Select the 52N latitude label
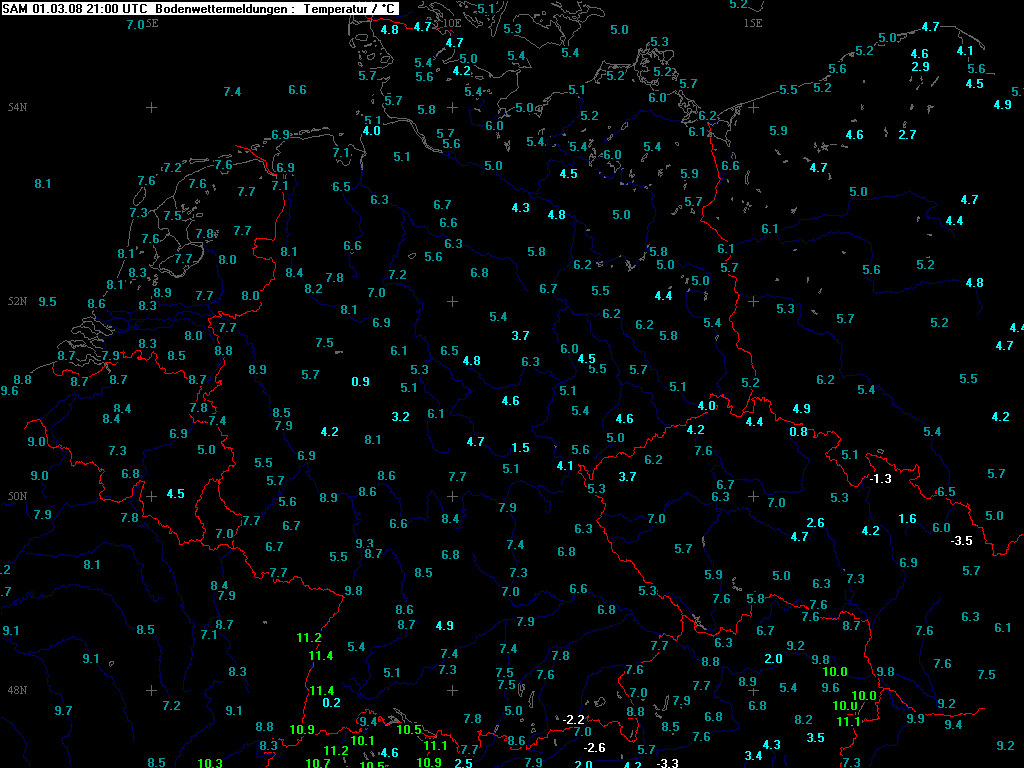This screenshot has height=768, width=1024. click(17, 301)
